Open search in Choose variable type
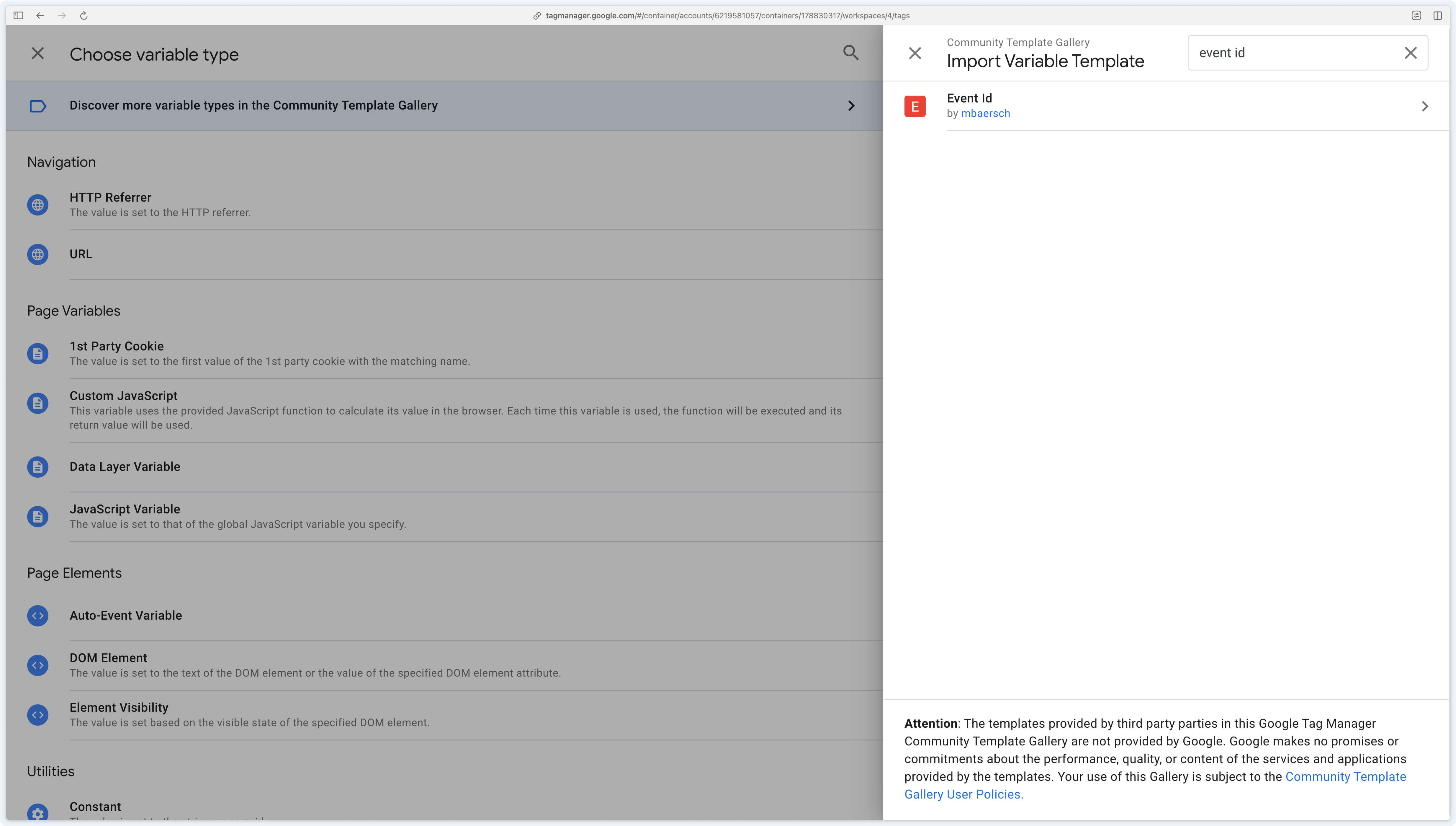 pyautogui.click(x=850, y=53)
